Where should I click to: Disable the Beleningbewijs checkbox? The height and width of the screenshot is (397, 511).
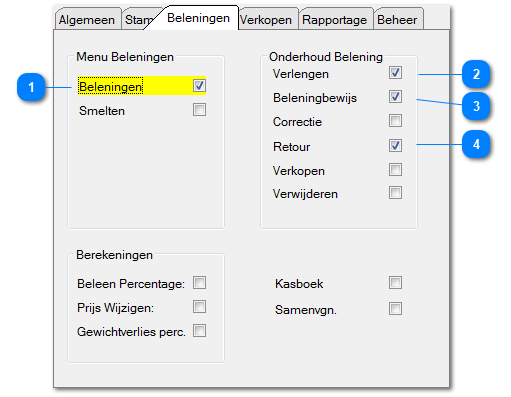pos(395,97)
